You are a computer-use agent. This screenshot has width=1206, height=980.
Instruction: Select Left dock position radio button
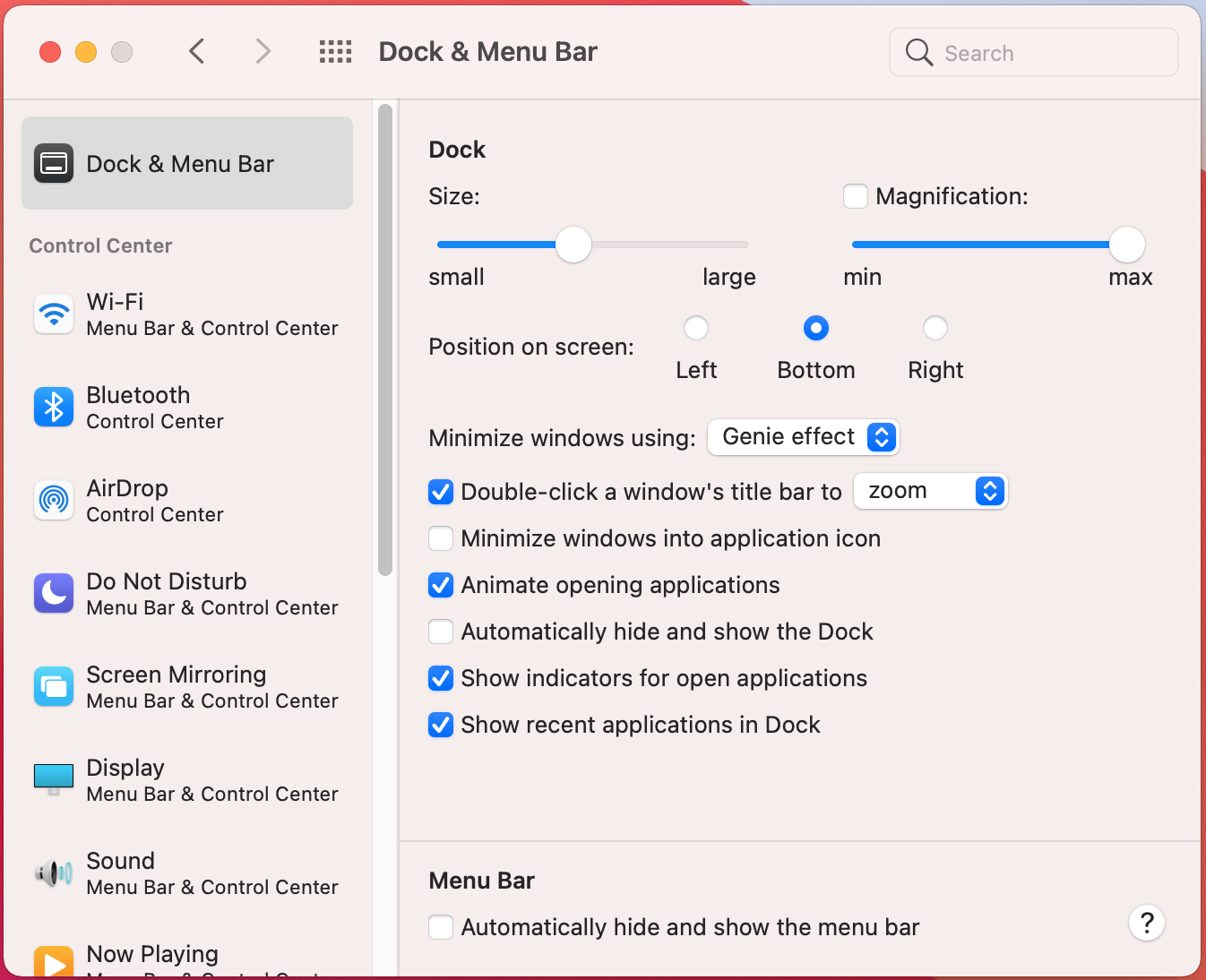(x=696, y=329)
